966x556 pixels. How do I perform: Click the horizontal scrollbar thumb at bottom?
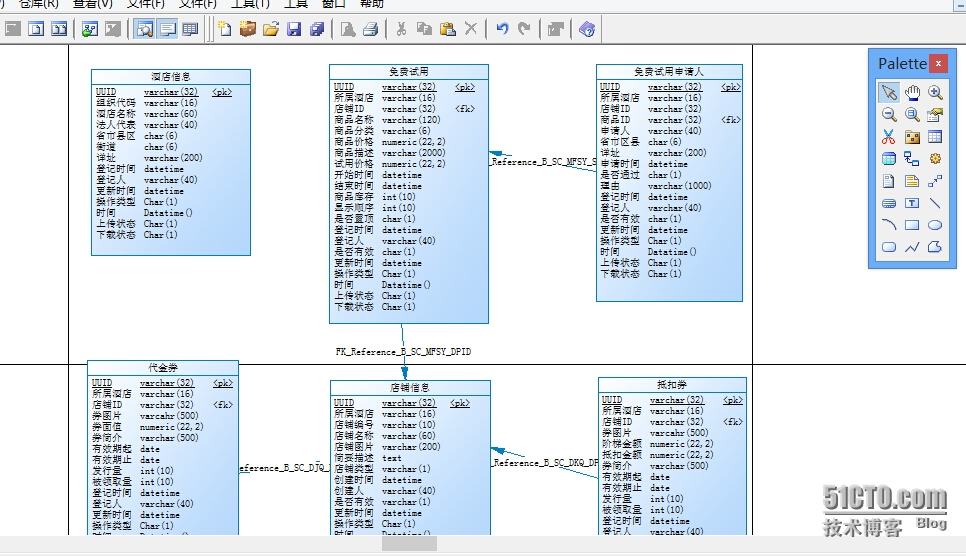pyautogui.click(x=409, y=543)
